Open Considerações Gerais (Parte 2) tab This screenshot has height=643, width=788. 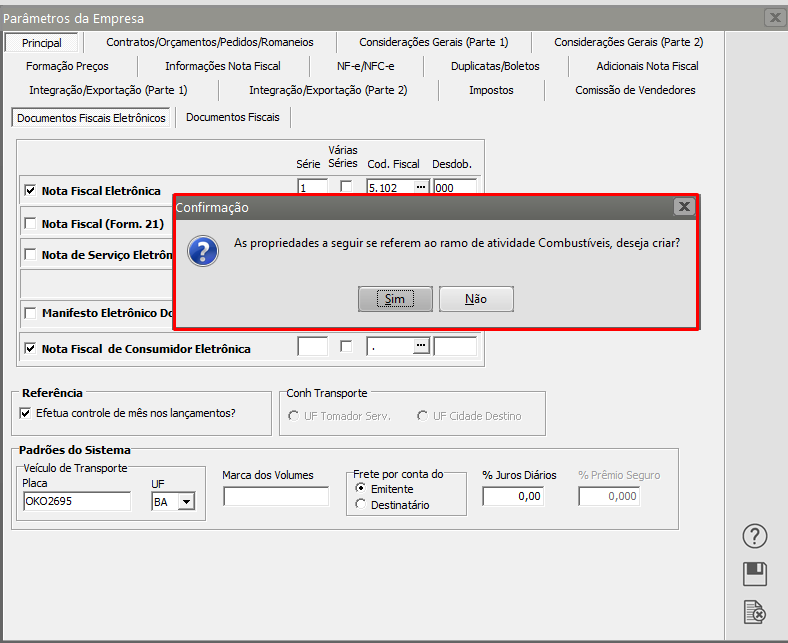click(628, 42)
